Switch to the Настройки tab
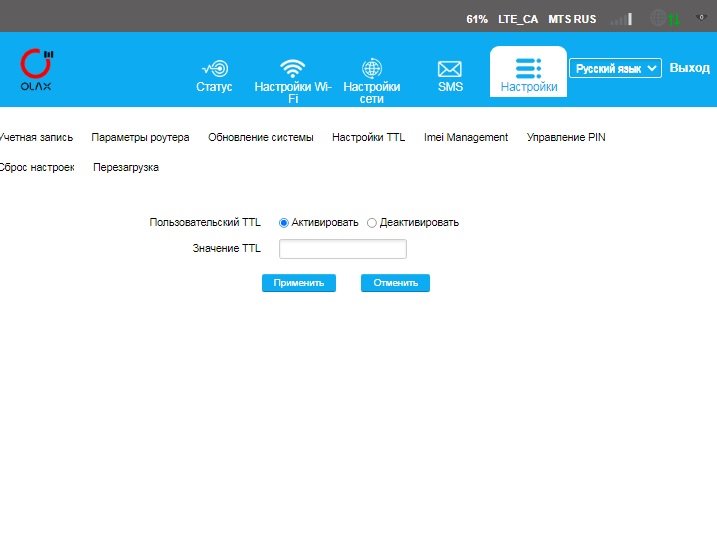This screenshot has width=717, height=536. click(x=528, y=73)
